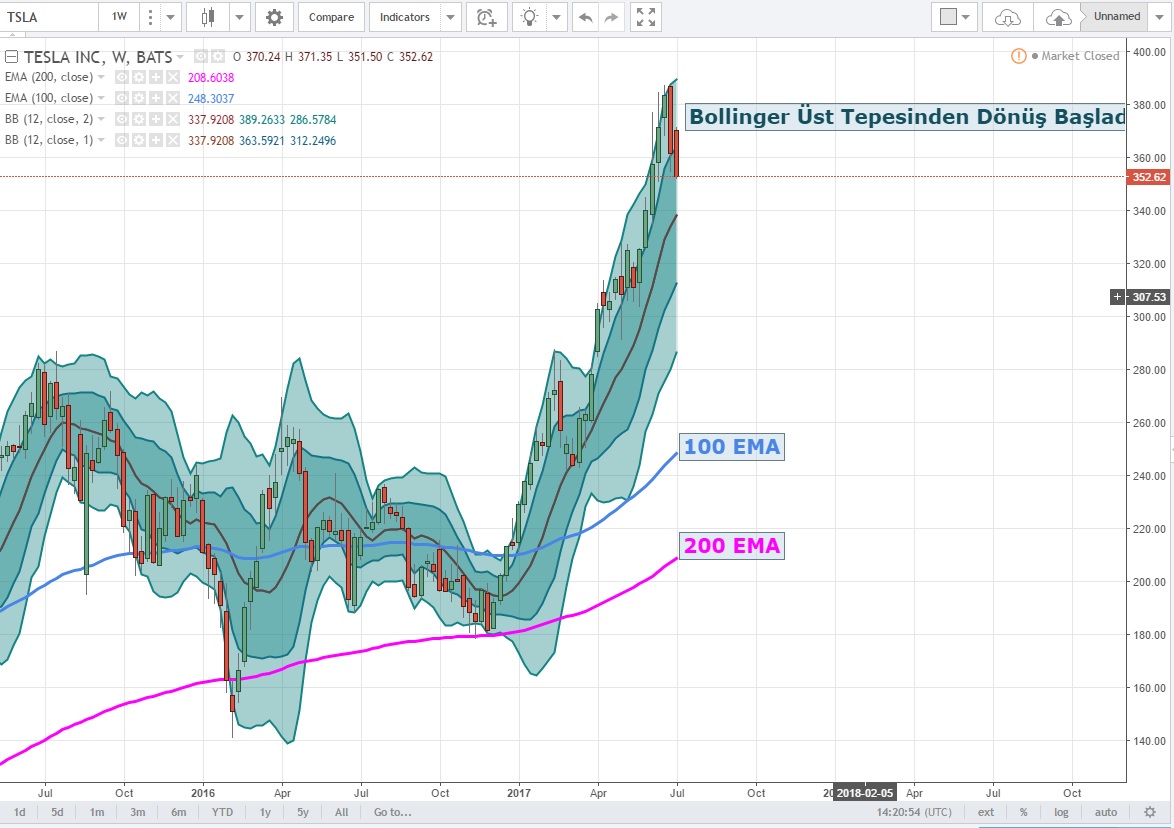The height and width of the screenshot is (828, 1174).
Task: Open layout selector square icon
Action: click(948, 17)
